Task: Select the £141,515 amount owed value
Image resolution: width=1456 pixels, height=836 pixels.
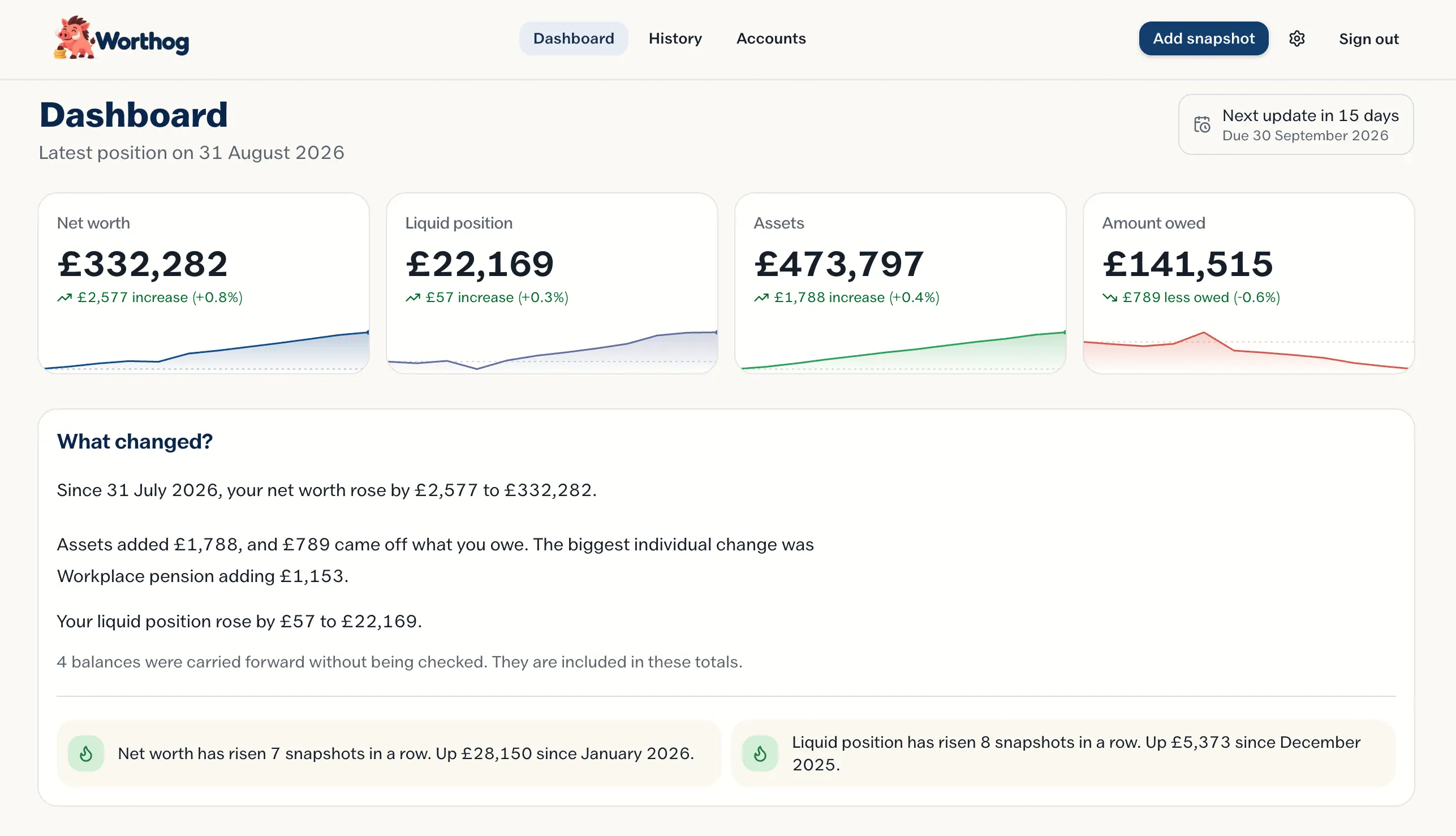Action: pyautogui.click(x=1188, y=264)
